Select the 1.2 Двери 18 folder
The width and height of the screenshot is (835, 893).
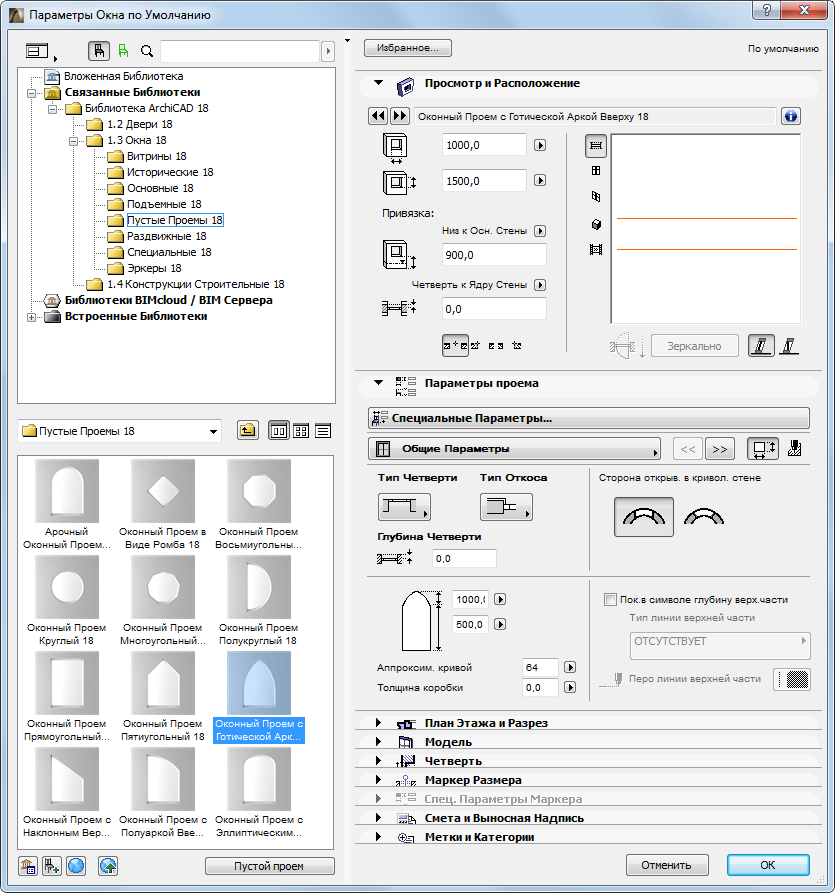tap(140, 124)
